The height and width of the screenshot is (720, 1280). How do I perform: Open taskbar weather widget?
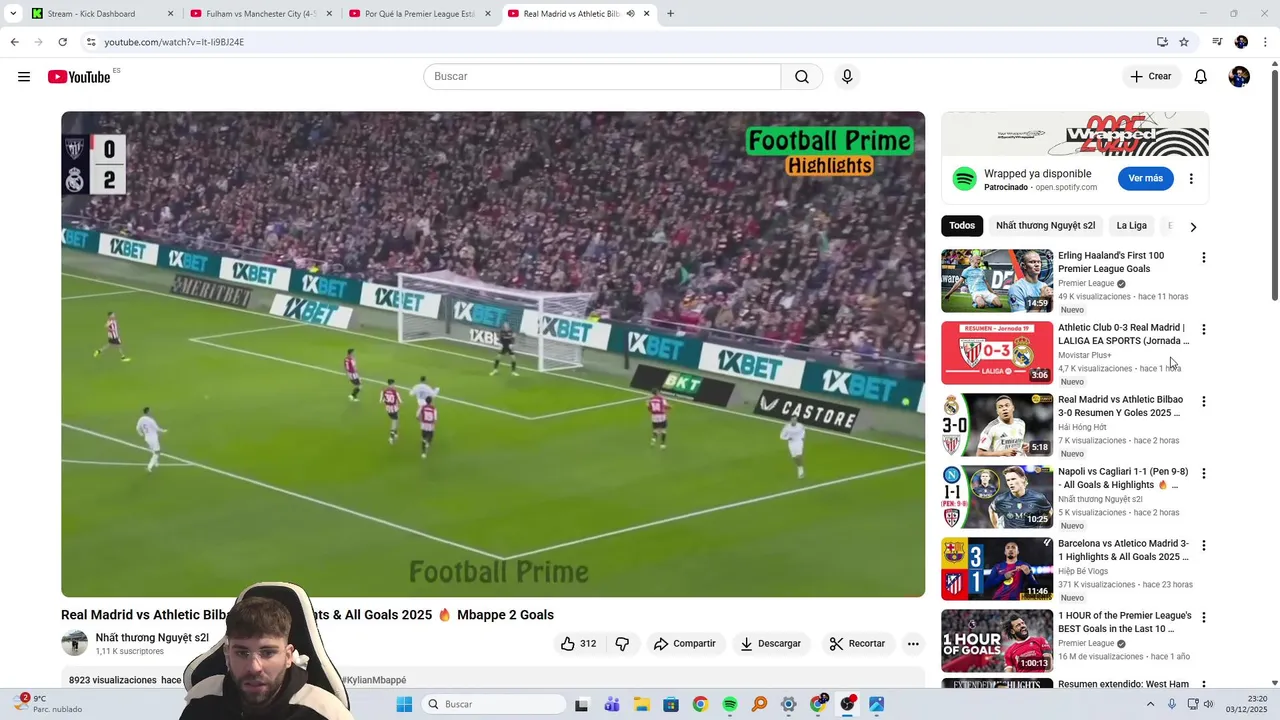coord(46,704)
